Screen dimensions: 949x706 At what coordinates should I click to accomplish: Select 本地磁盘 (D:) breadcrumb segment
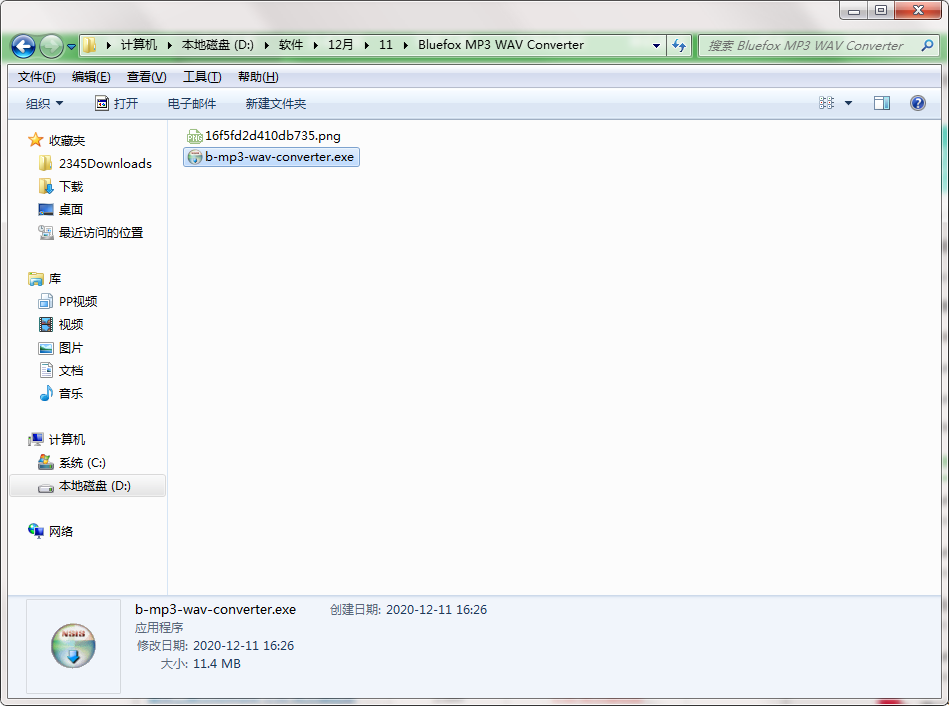(218, 45)
